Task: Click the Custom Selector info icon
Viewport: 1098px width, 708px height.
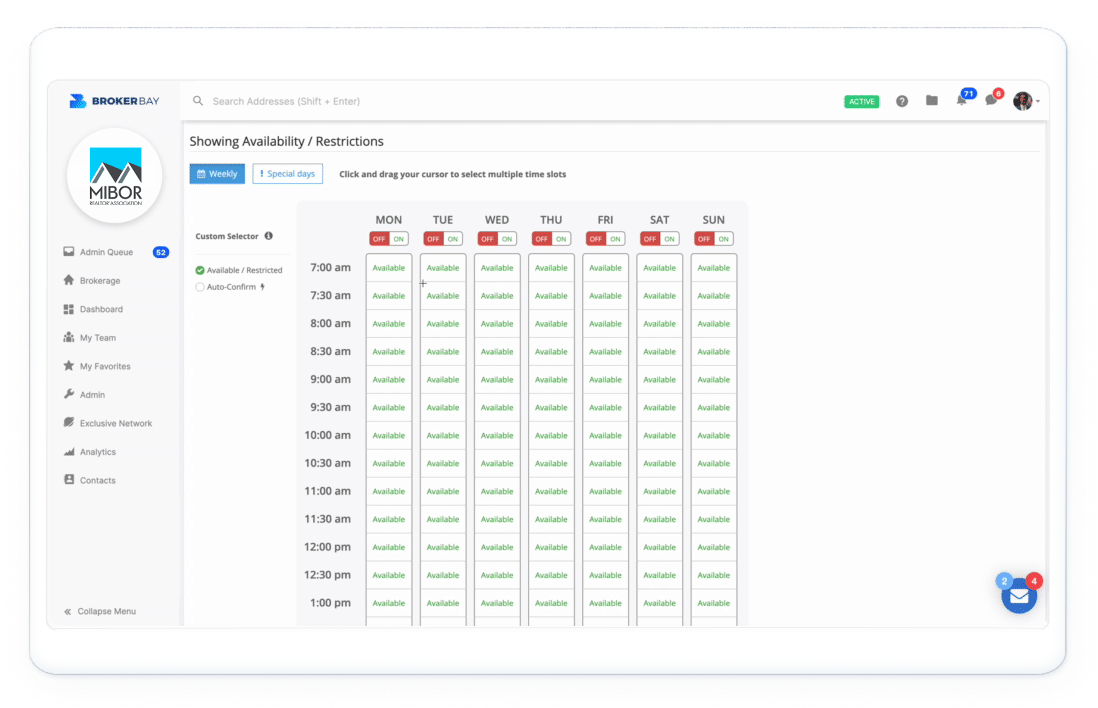Action: click(x=268, y=236)
